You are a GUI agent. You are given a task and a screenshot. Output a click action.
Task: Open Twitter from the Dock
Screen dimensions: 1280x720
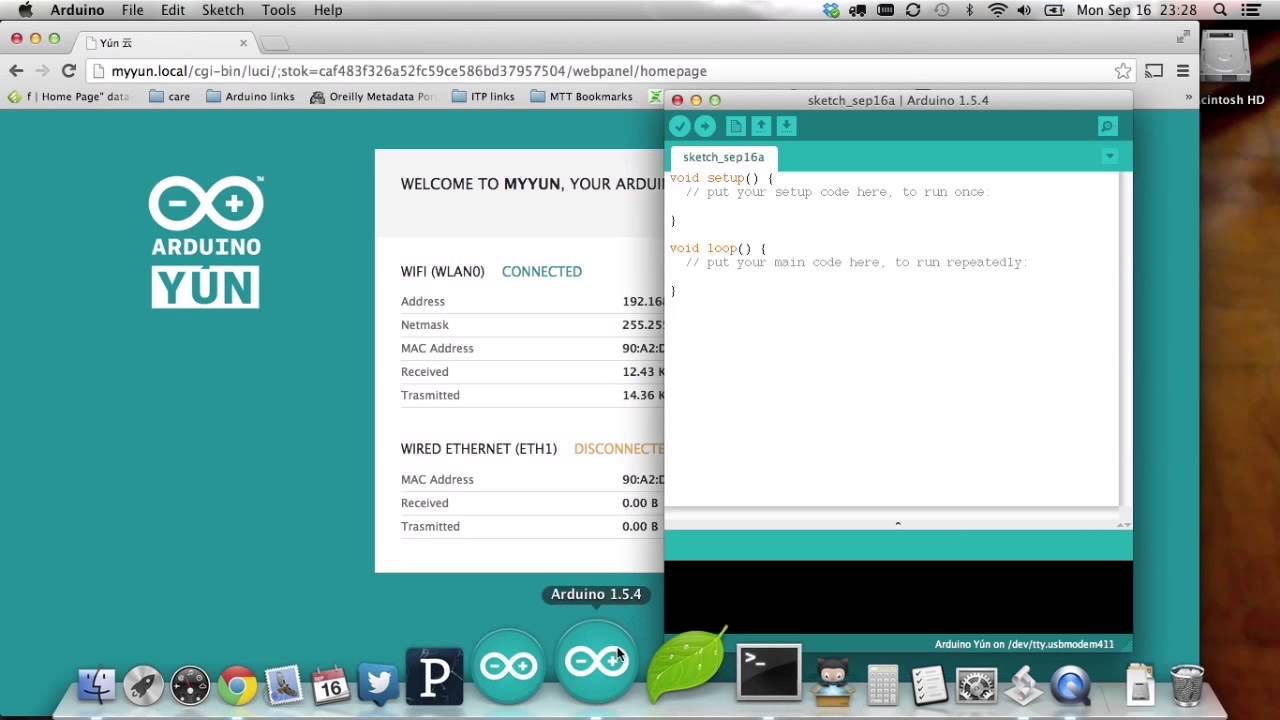[378, 685]
